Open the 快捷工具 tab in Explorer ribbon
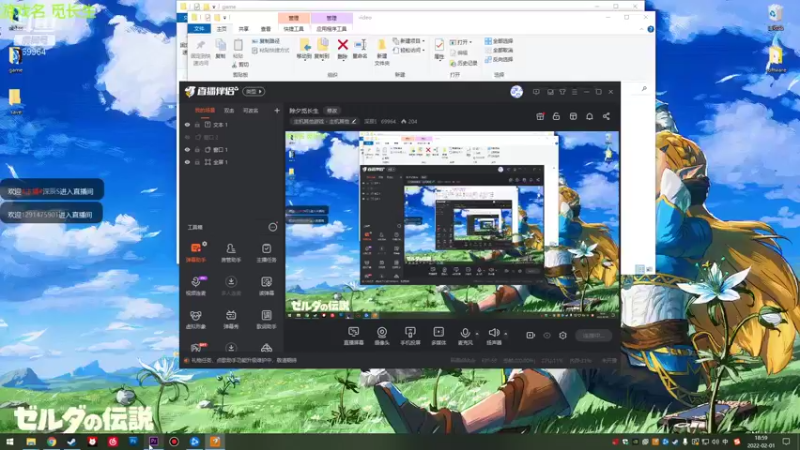The width and height of the screenshot is (800, 450). click(x=293, y=29)
